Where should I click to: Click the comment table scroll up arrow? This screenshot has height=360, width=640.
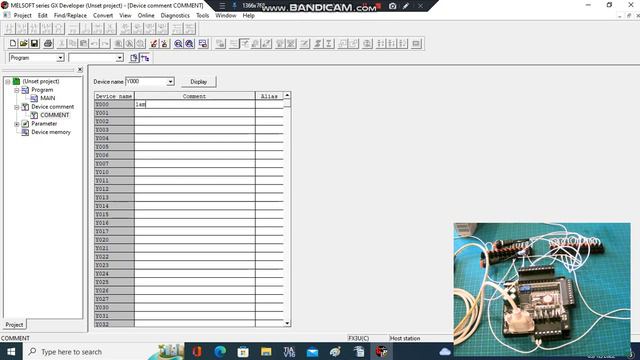(287, 95)
